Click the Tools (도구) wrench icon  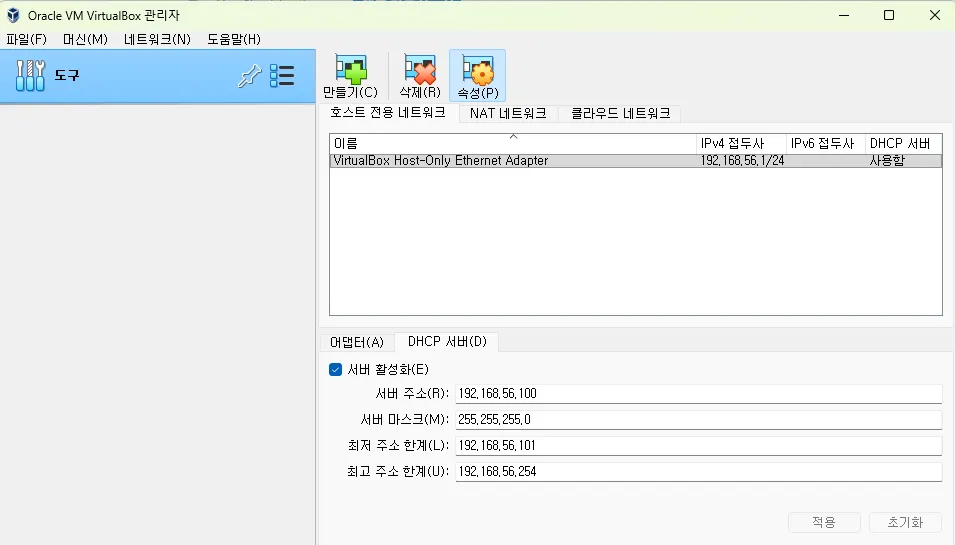(30, 76)
